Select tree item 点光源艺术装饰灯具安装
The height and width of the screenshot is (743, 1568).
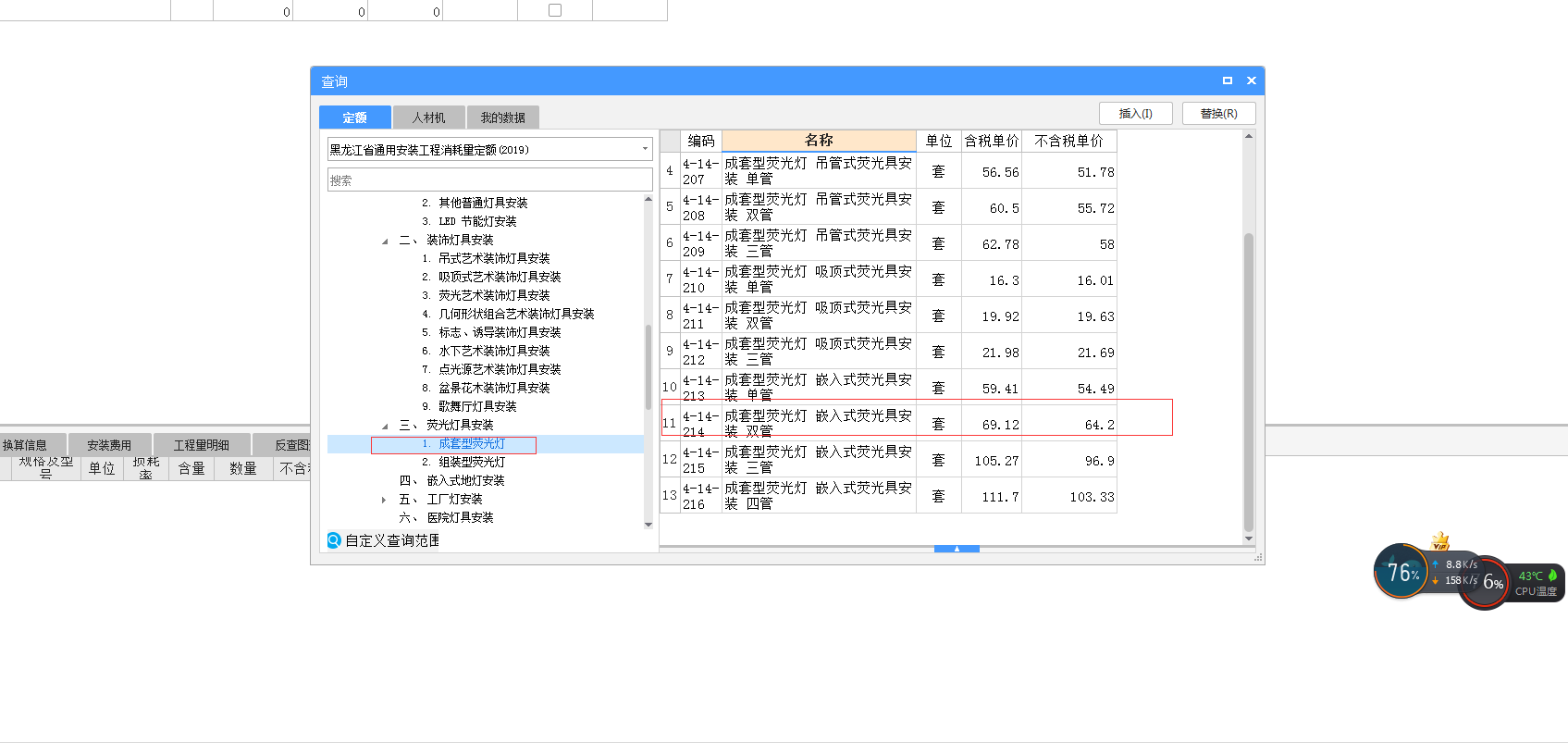[x=500, y=369]
